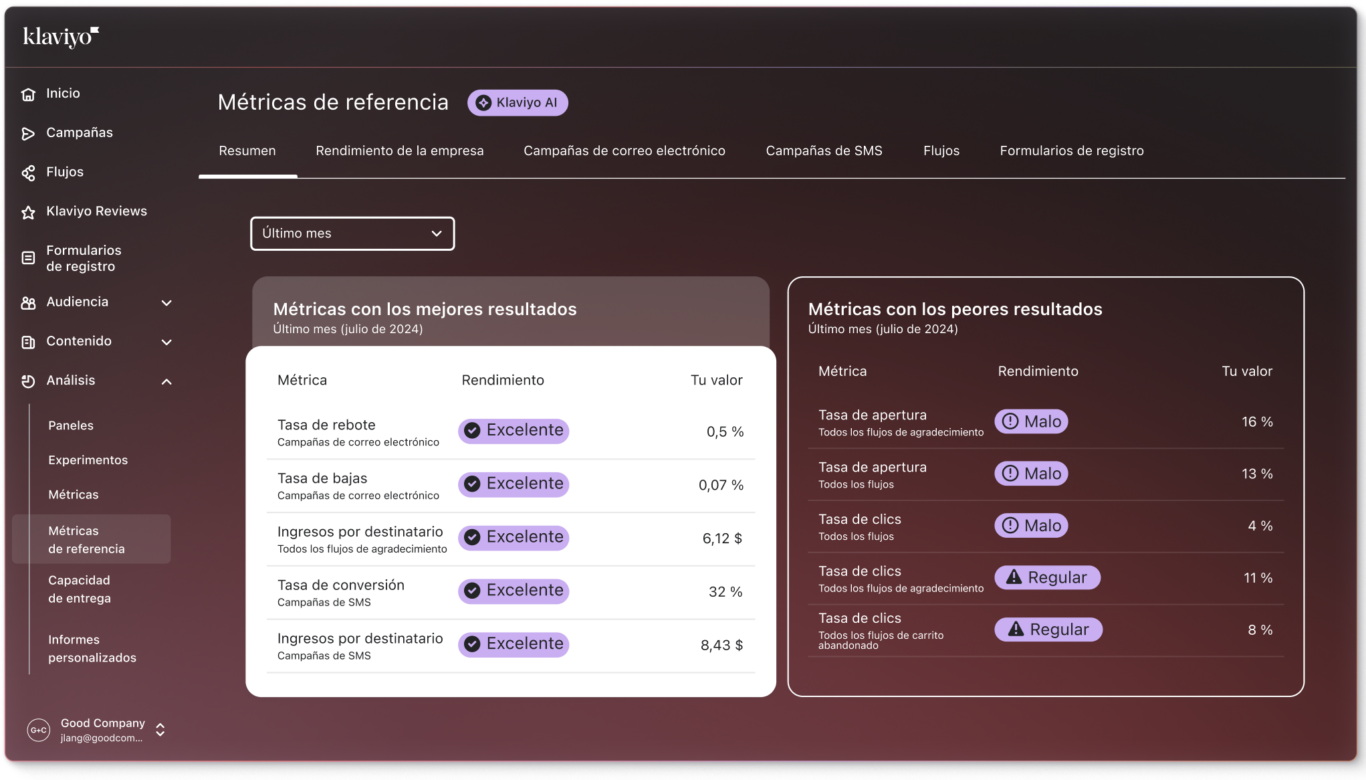Image resolution: width=1366 pixels, height=780 pixels.
Task: Select the Tasa de rebote metric row
Action: tap(510, 432)
